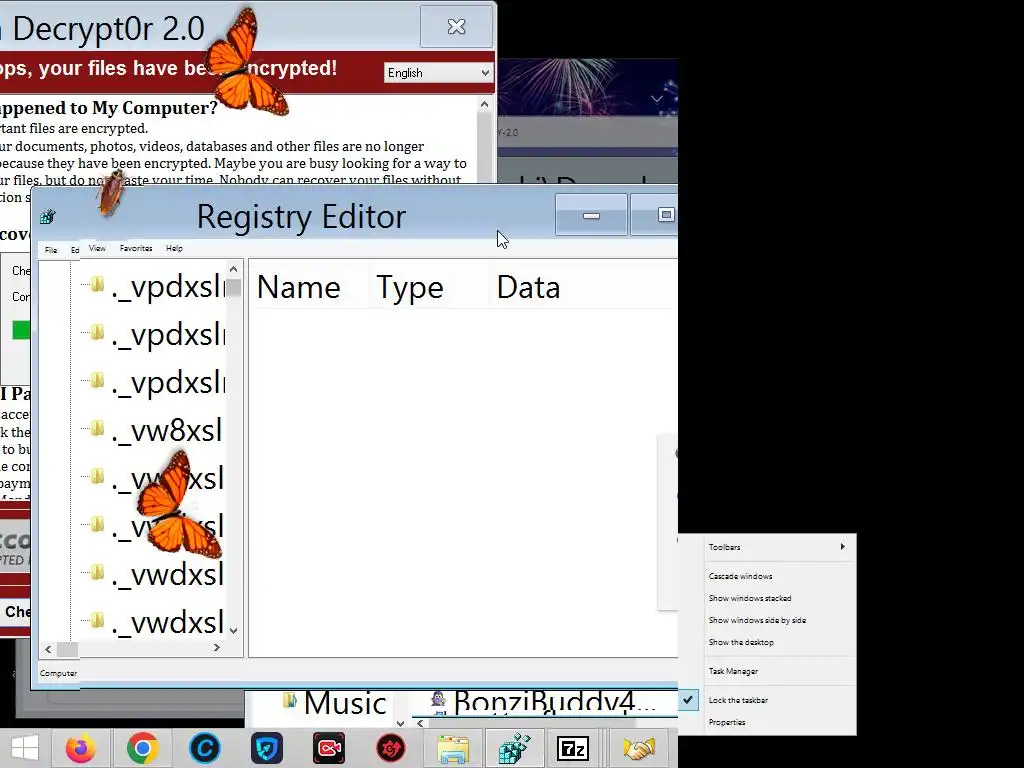Screen dimensions: 1024x768
Task: Open 7-Zip from the taskbar
Action: click(573, 748)
